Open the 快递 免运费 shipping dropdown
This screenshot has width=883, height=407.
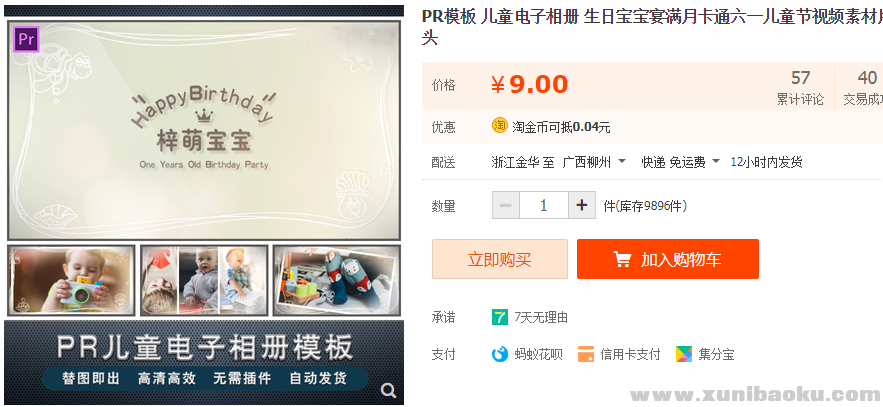[x=681, y=162]
